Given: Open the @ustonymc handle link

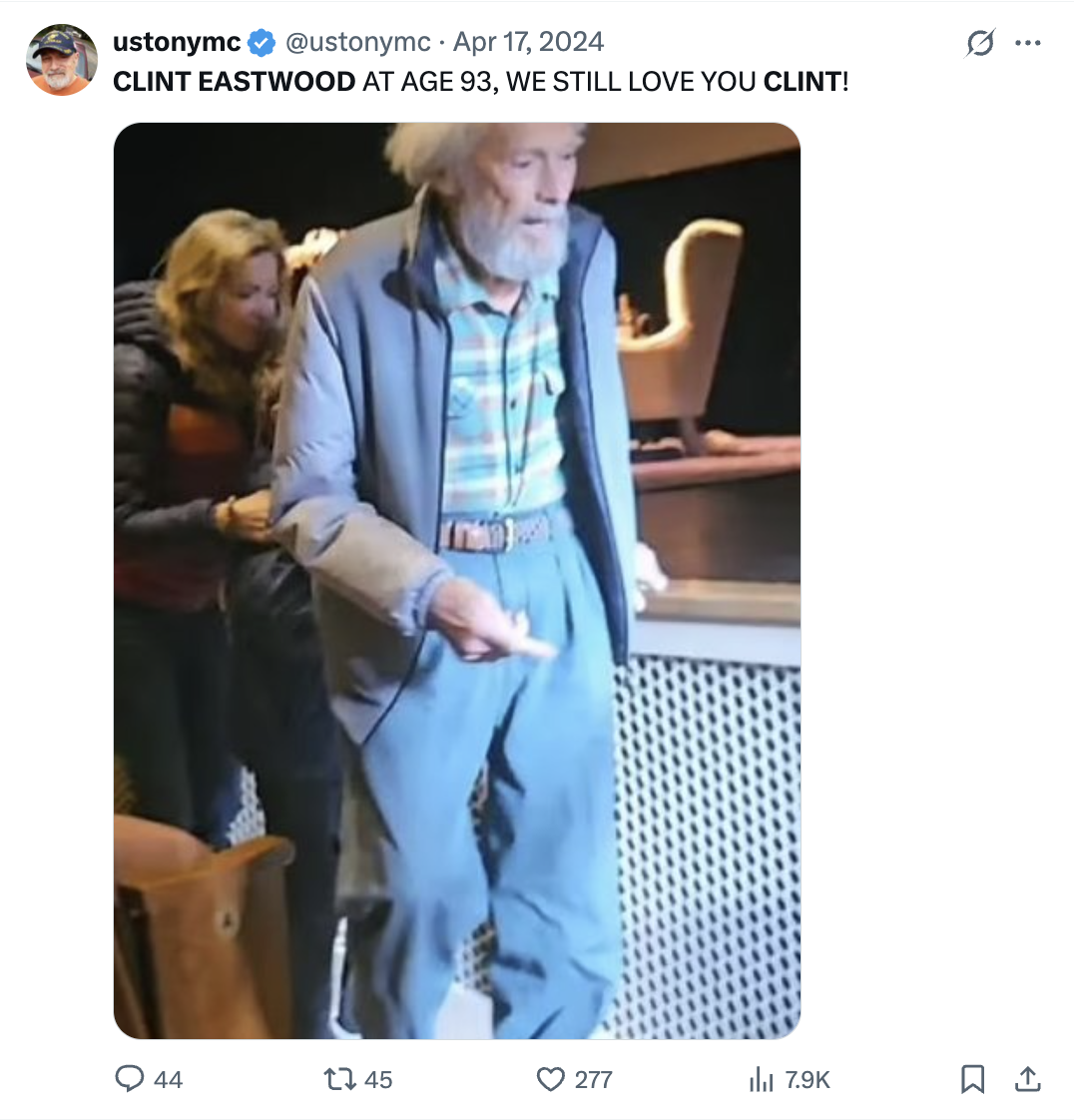Looking at the screenshot, I should 357,42.
